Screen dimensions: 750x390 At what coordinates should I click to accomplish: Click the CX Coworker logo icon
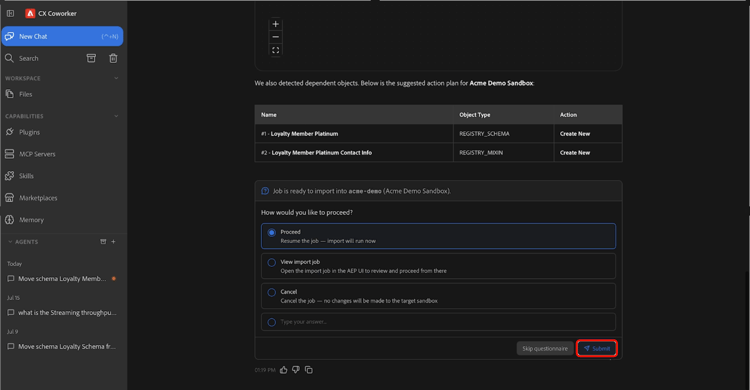[x=30, y=13]
